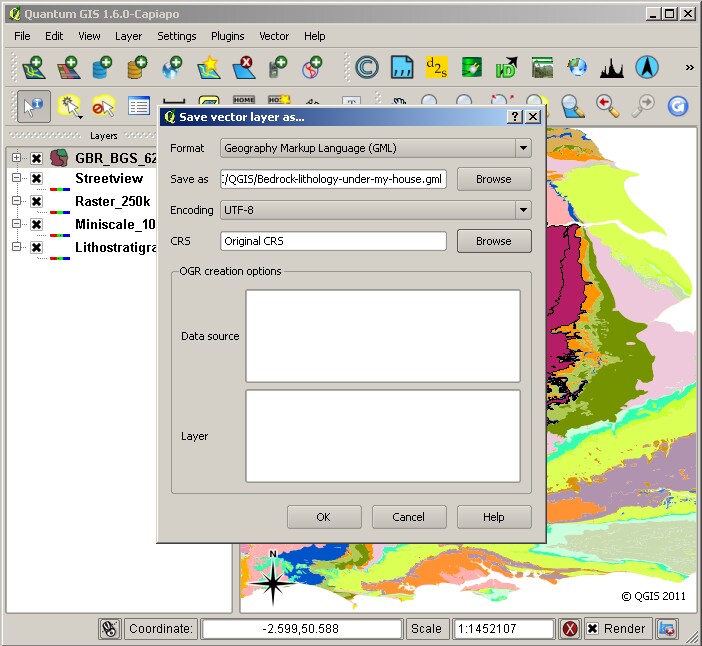Click the Layer options text area
The height and width of the screenshot is (646, 702).
383,436
